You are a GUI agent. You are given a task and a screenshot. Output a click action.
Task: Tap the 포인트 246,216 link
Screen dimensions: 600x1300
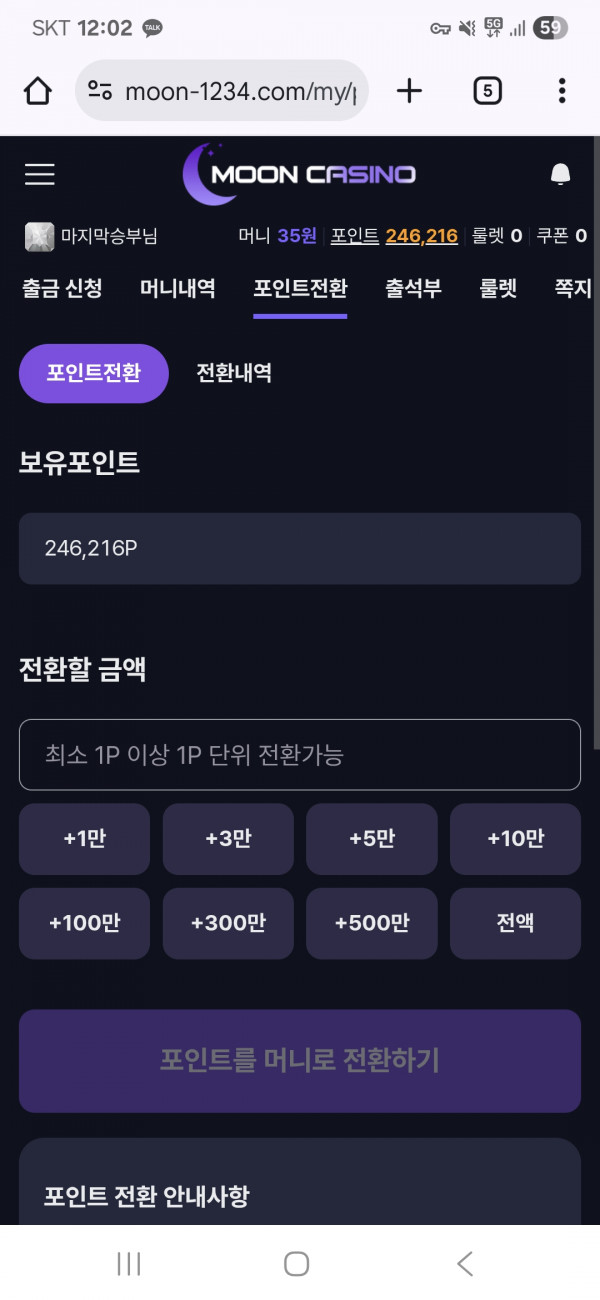[394, 236]
